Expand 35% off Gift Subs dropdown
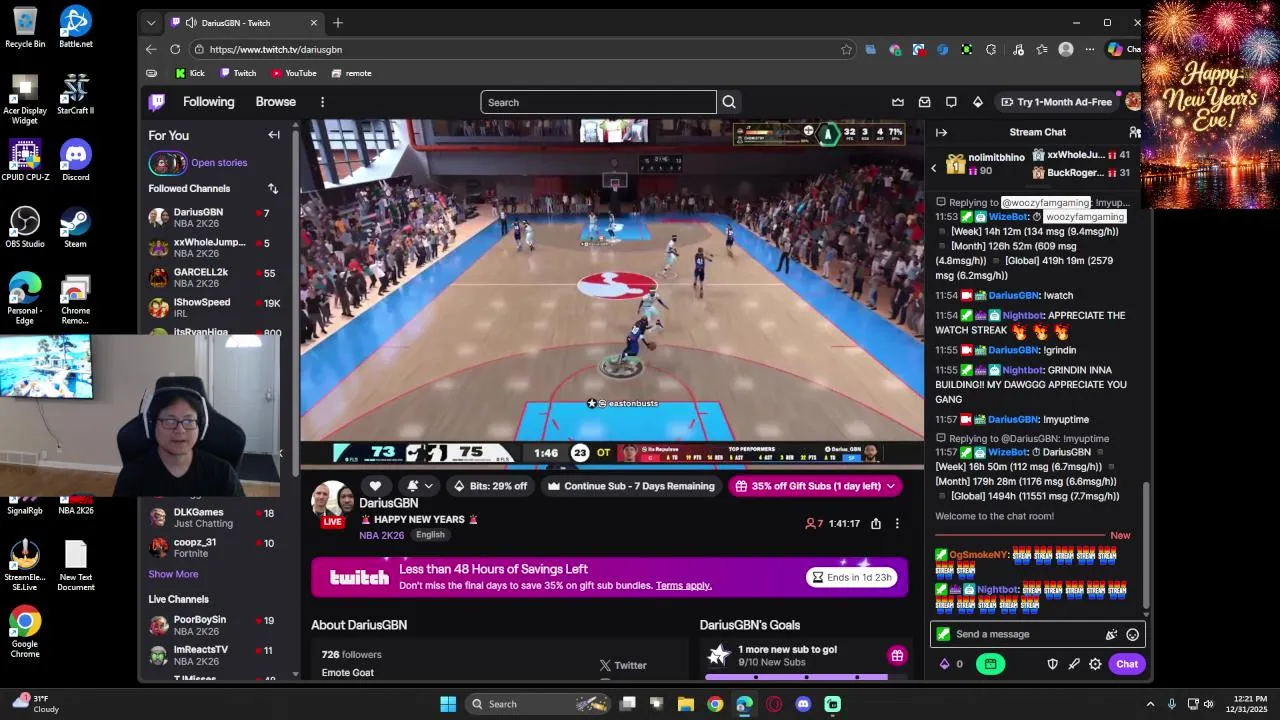This screenshot has width=1280, height=720. [x=890, y=486]
